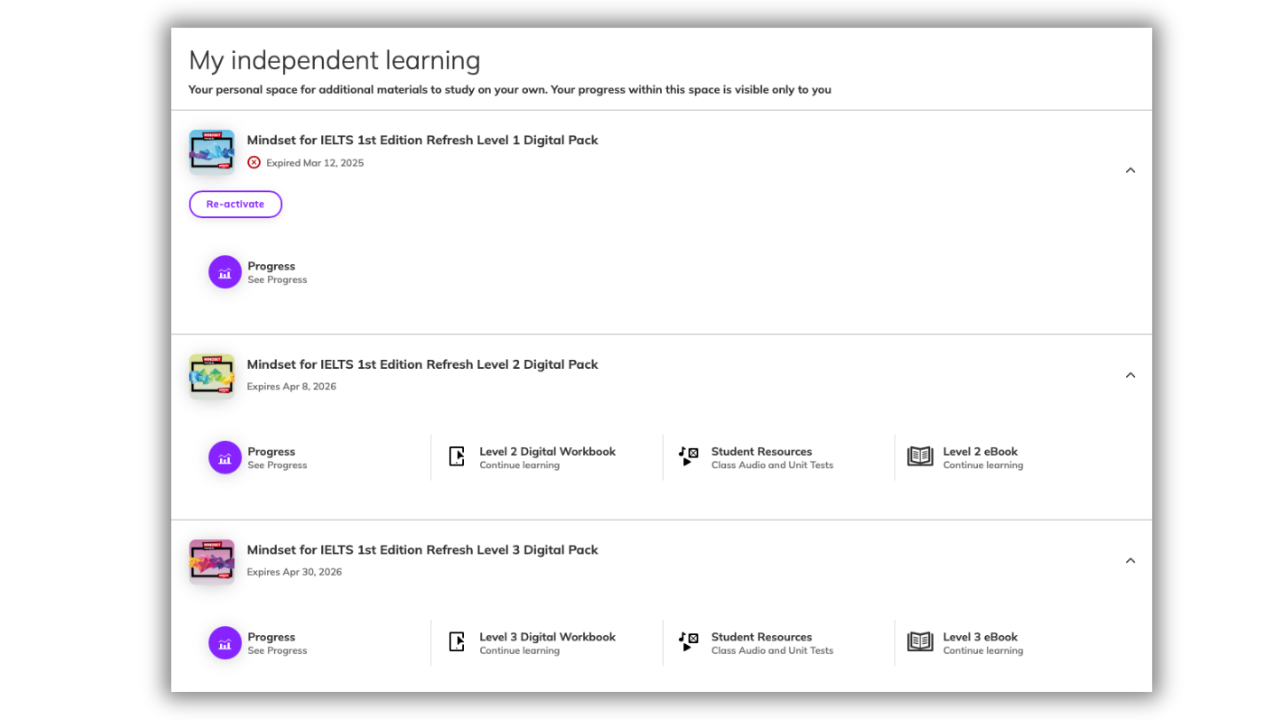Click the 'Your personal space' description text
This screenshot has height=720, width=1280.
point(510,90)
